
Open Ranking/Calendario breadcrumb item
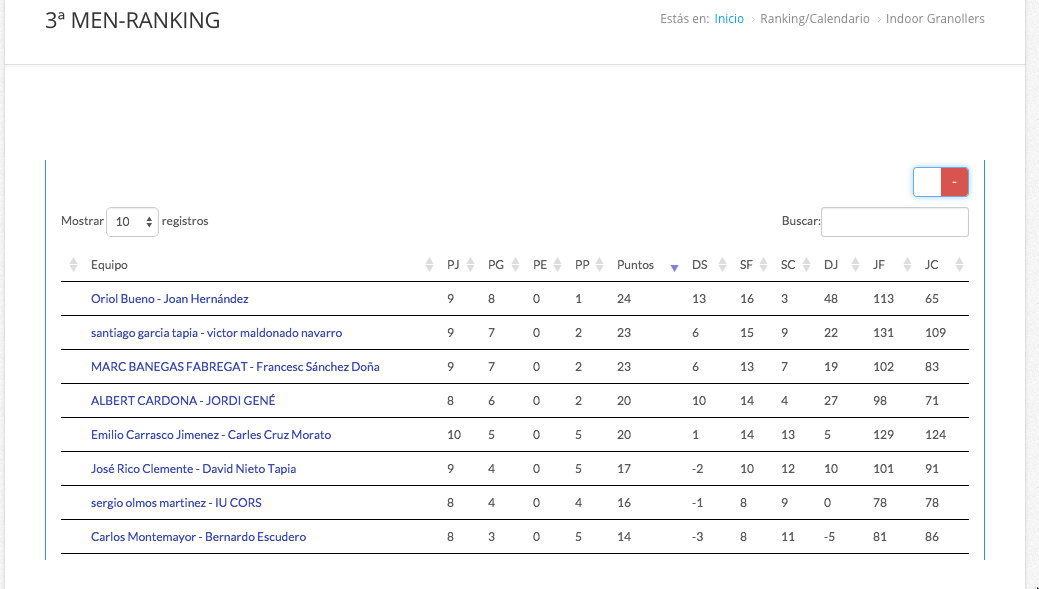pyautogui.click(x=814, y=19)
